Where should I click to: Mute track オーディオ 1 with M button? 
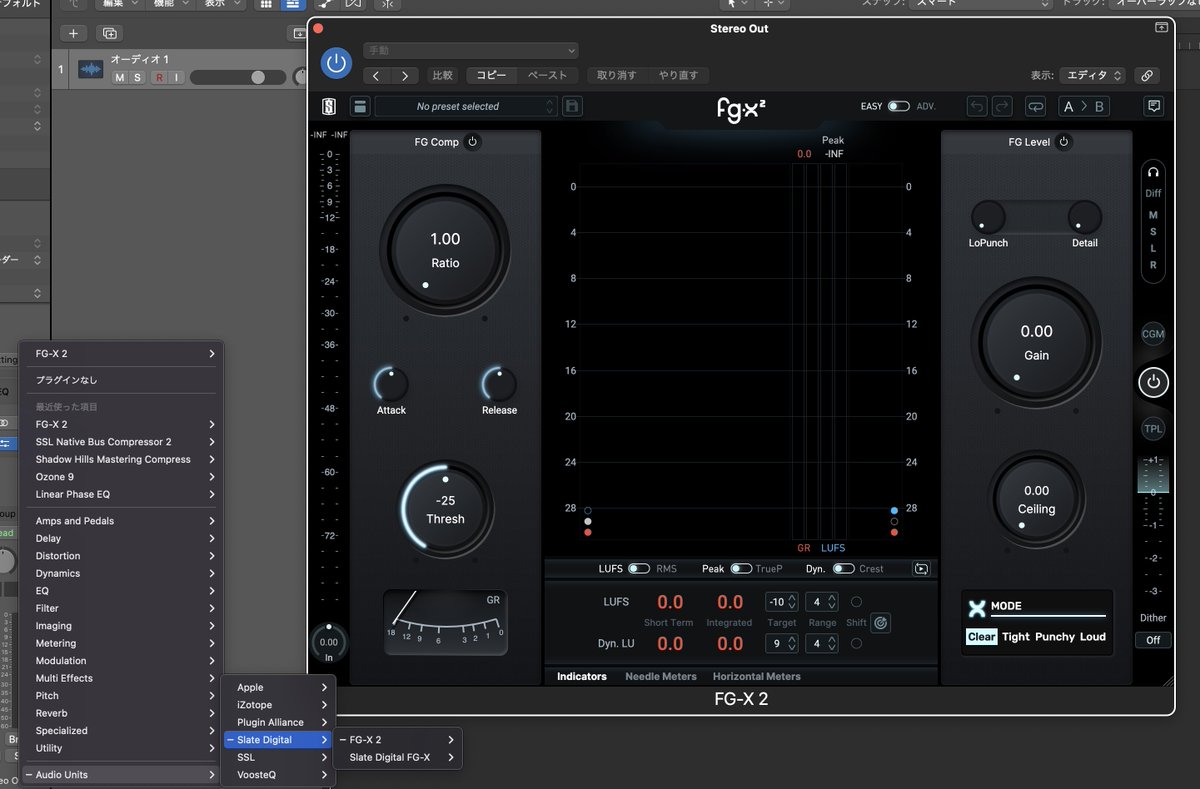tap(120, 78)
